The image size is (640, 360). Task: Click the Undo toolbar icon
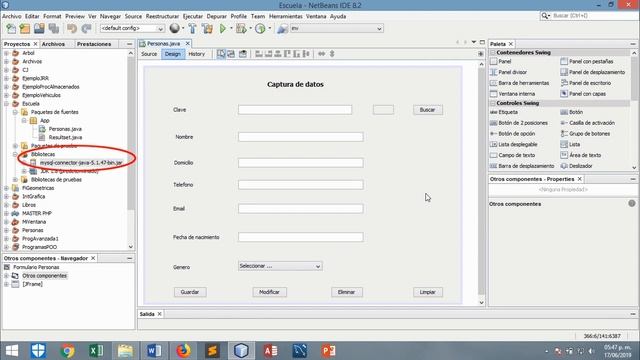click(72, 29)
